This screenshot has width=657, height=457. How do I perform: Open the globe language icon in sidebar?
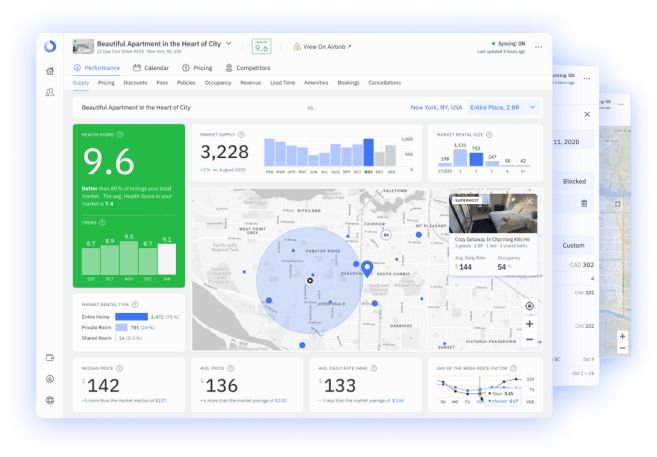(50, 400)
